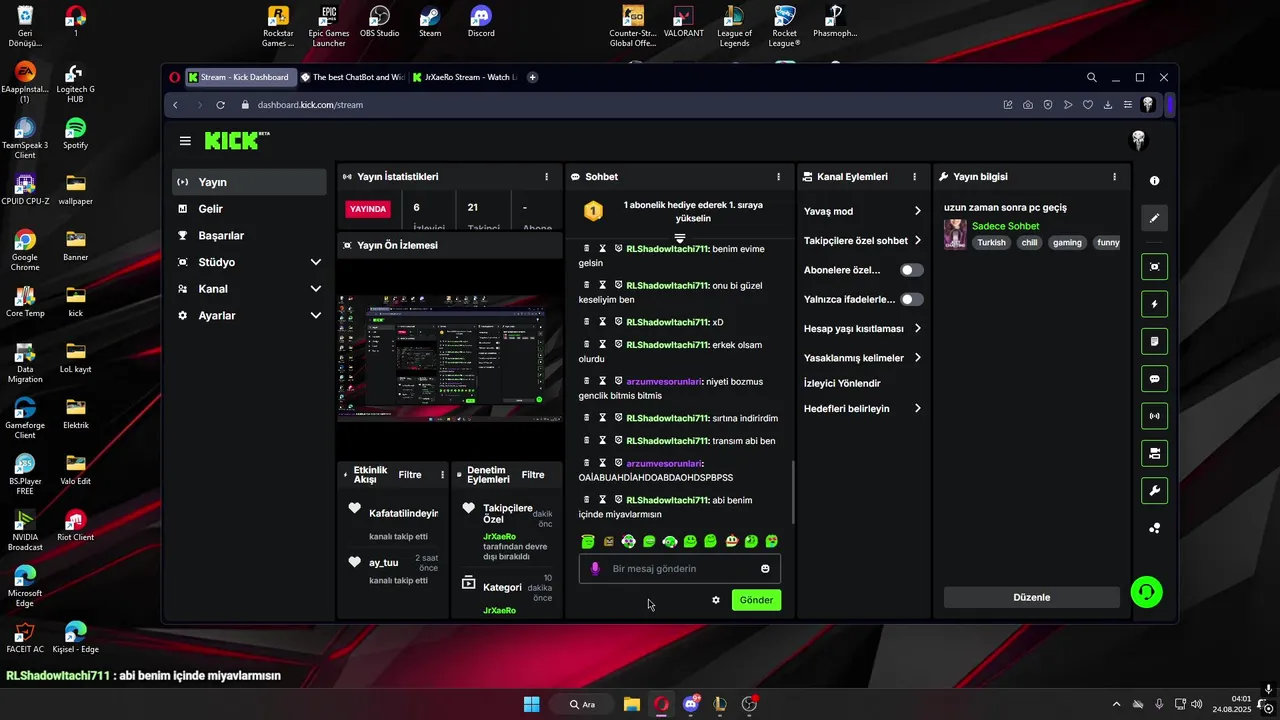Click the purple microphone icon in chat input
The image size is (1280, 720).
595,568
